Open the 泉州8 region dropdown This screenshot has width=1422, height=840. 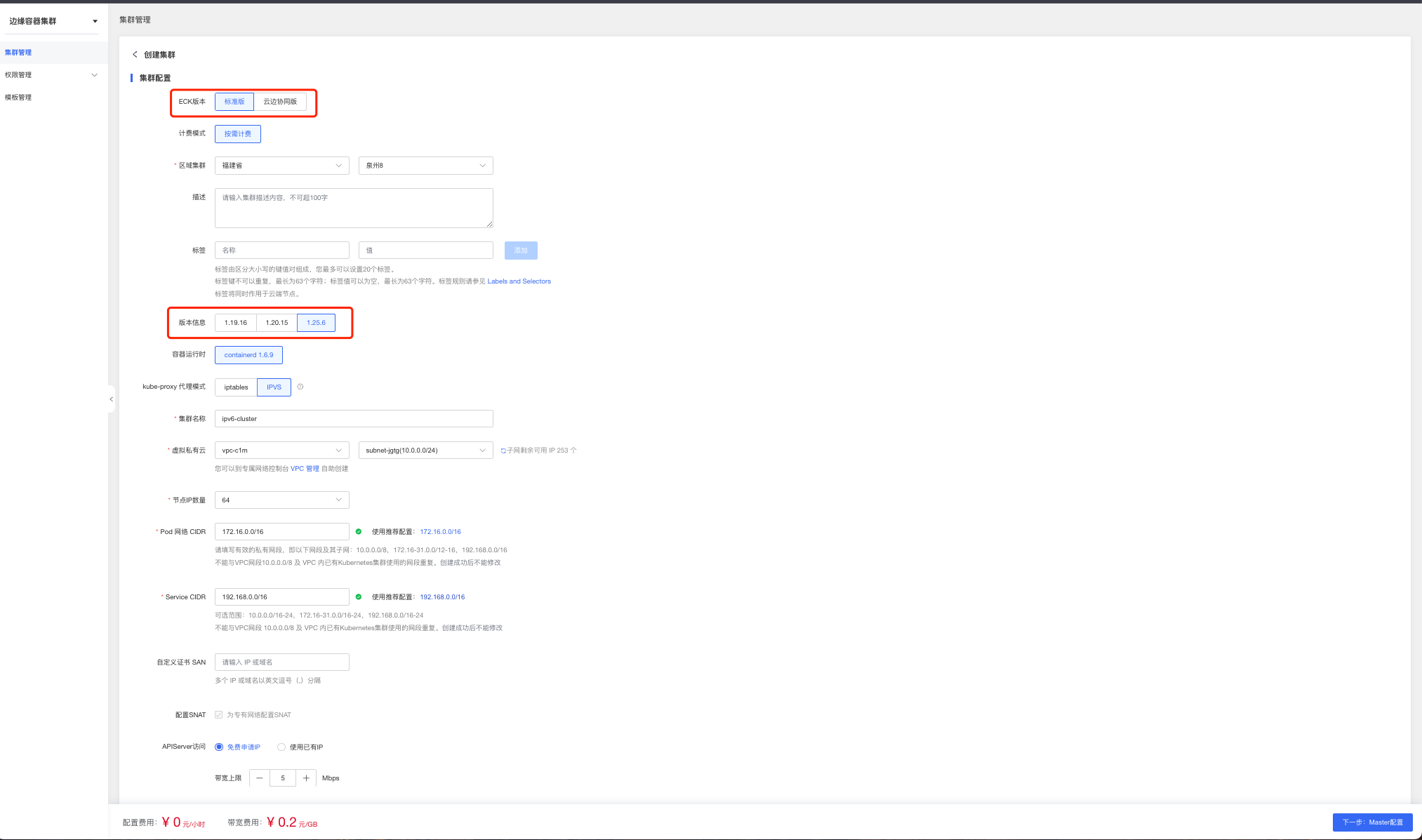426,166
